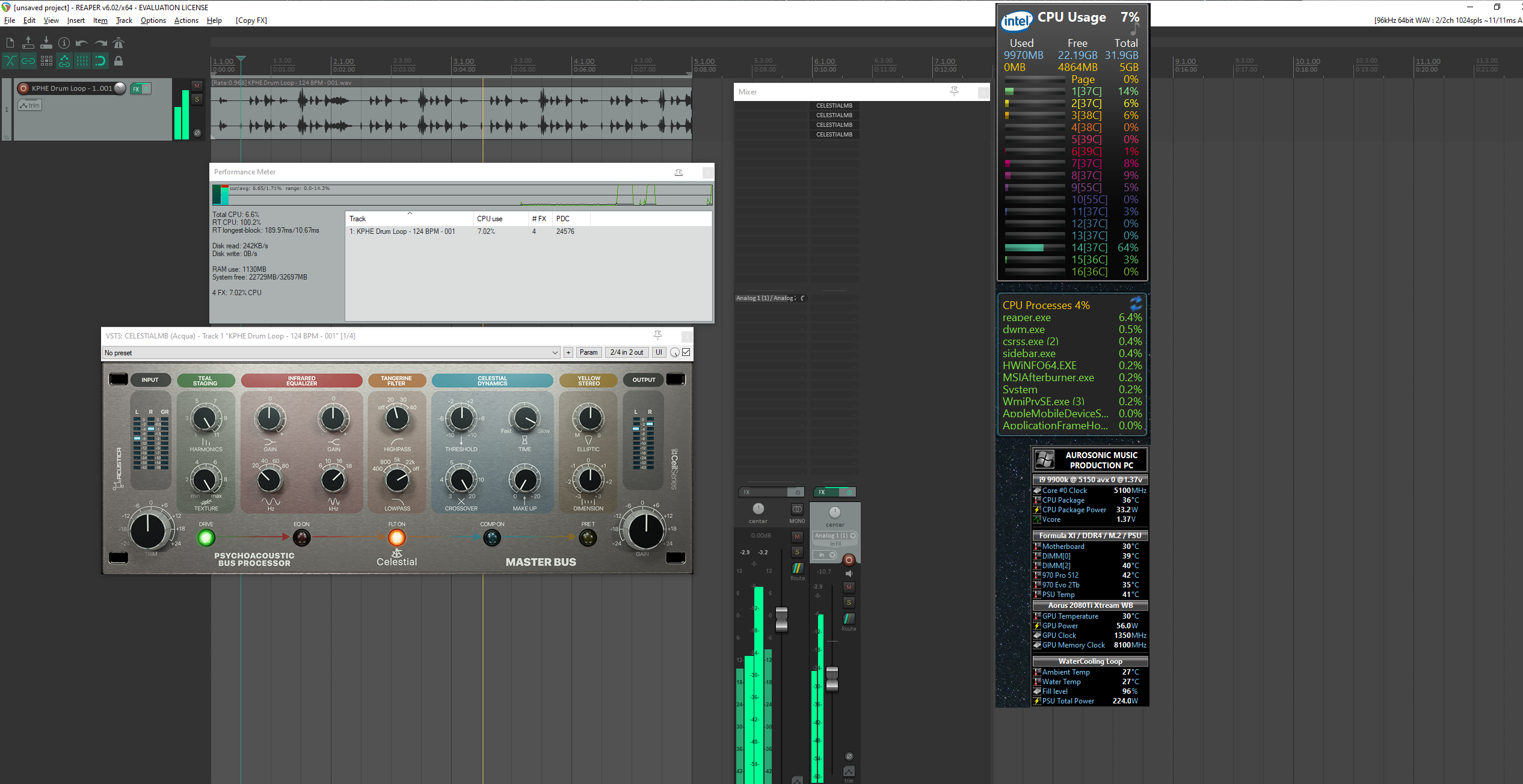Toggle the FLT ON orange LED button
The image size is (1523, 784).
[396, 537]
